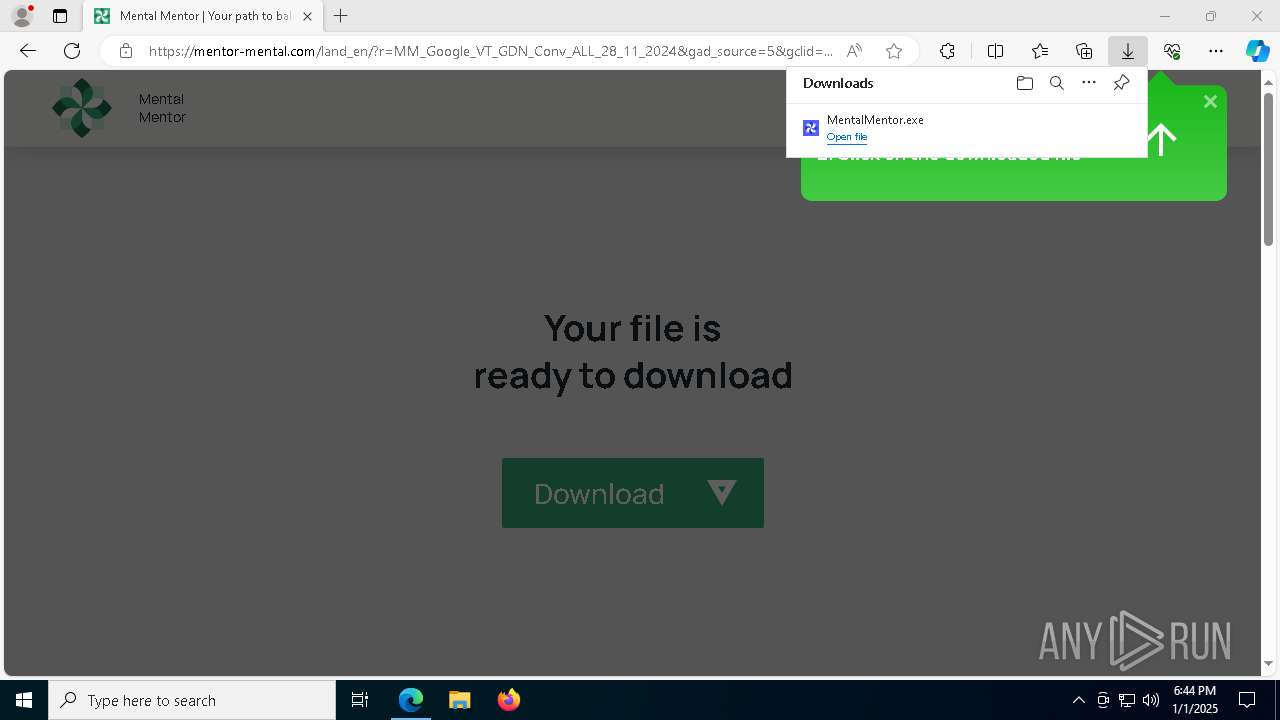View site information lock icon
This screenshot has height=720, width=1280.
pyautogui.click(x=126, y=51)
